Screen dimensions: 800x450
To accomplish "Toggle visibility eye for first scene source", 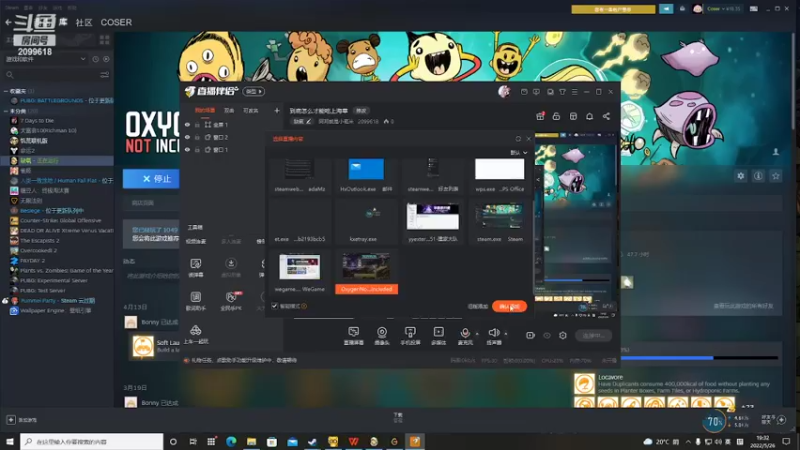I will coord(187,125).
